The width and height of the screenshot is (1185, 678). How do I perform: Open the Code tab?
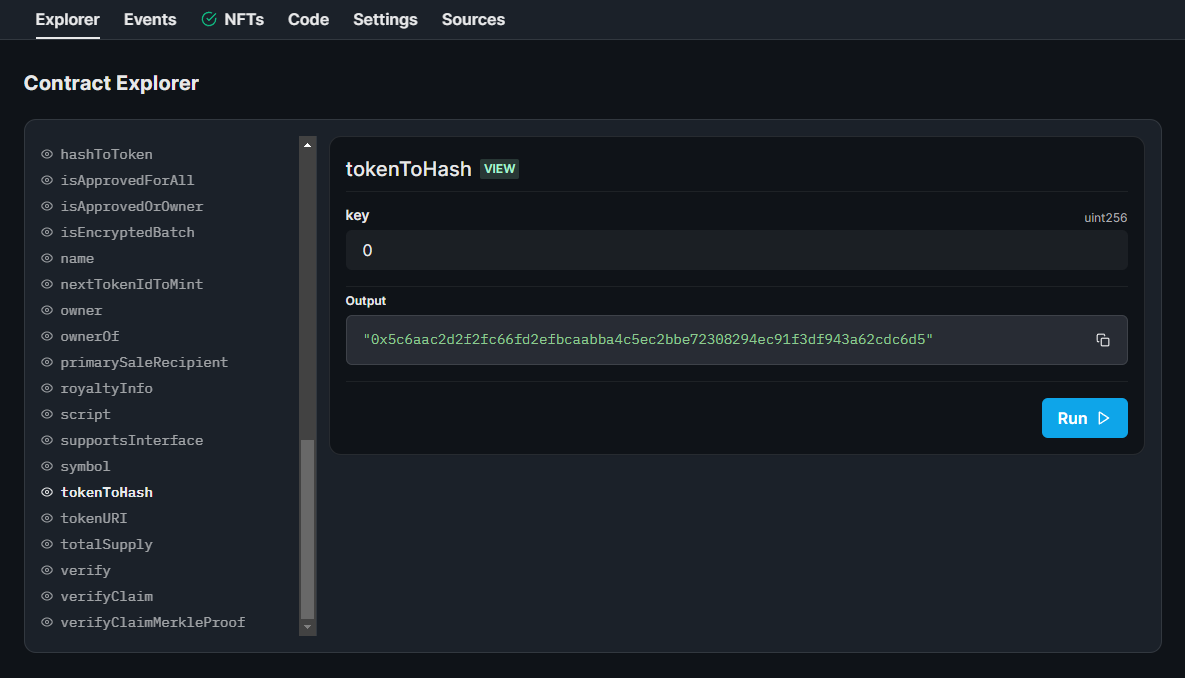[x=307, y=19]
